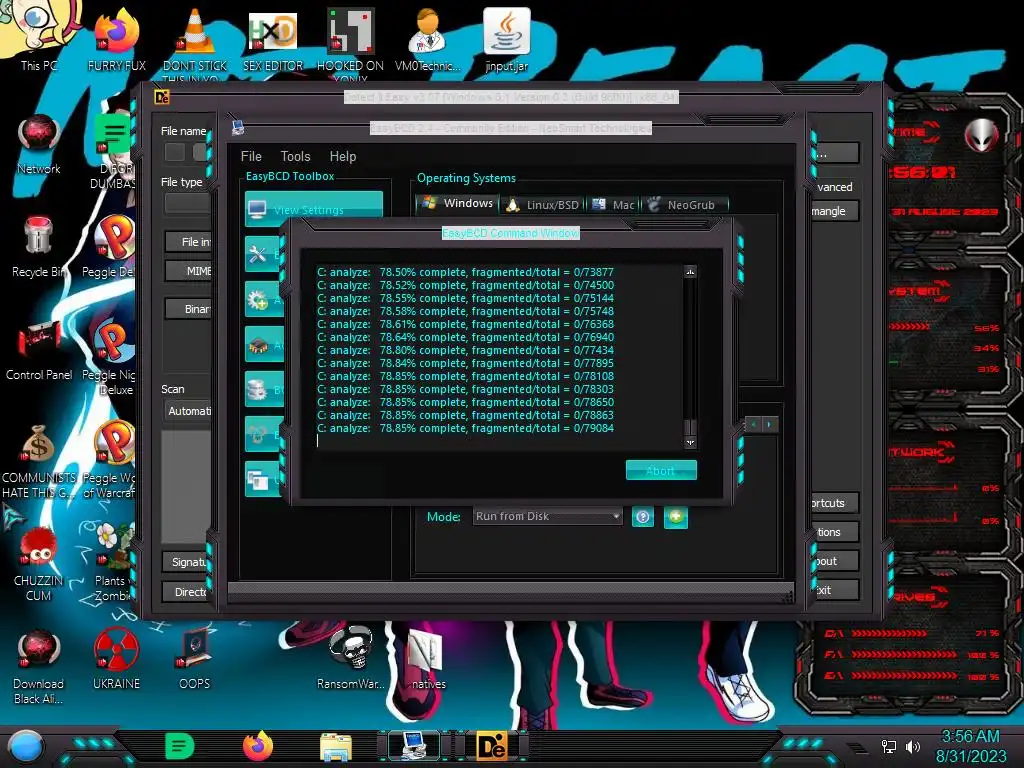Expand the Mode dropdown showing Run from Disk
Image resolution: width=1024 pixels, height=768 pixels.
tap(547, 517)
